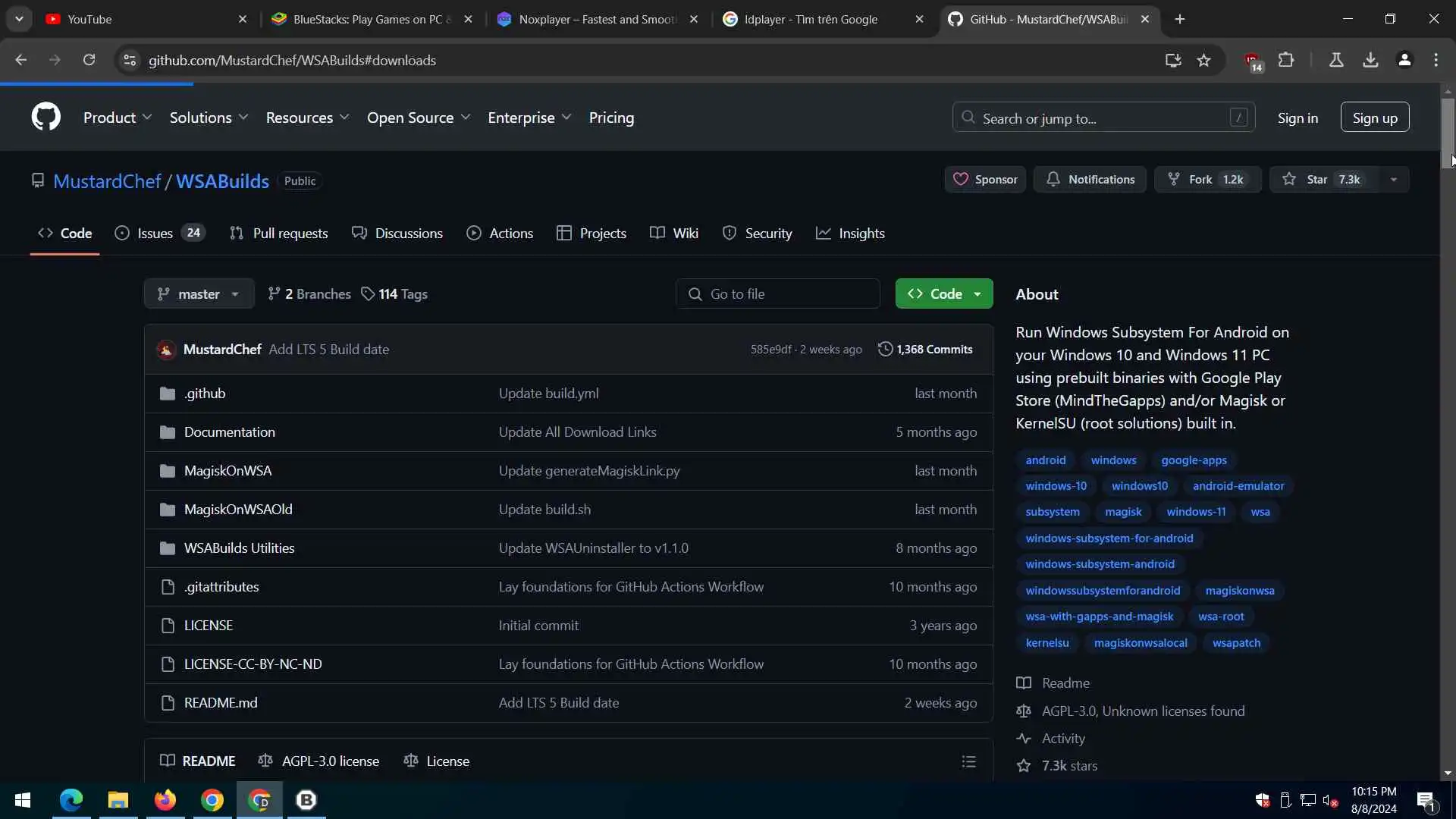
Task: Switch to the Issues tab
Action: pyautogui.click(x=155, y=234)
